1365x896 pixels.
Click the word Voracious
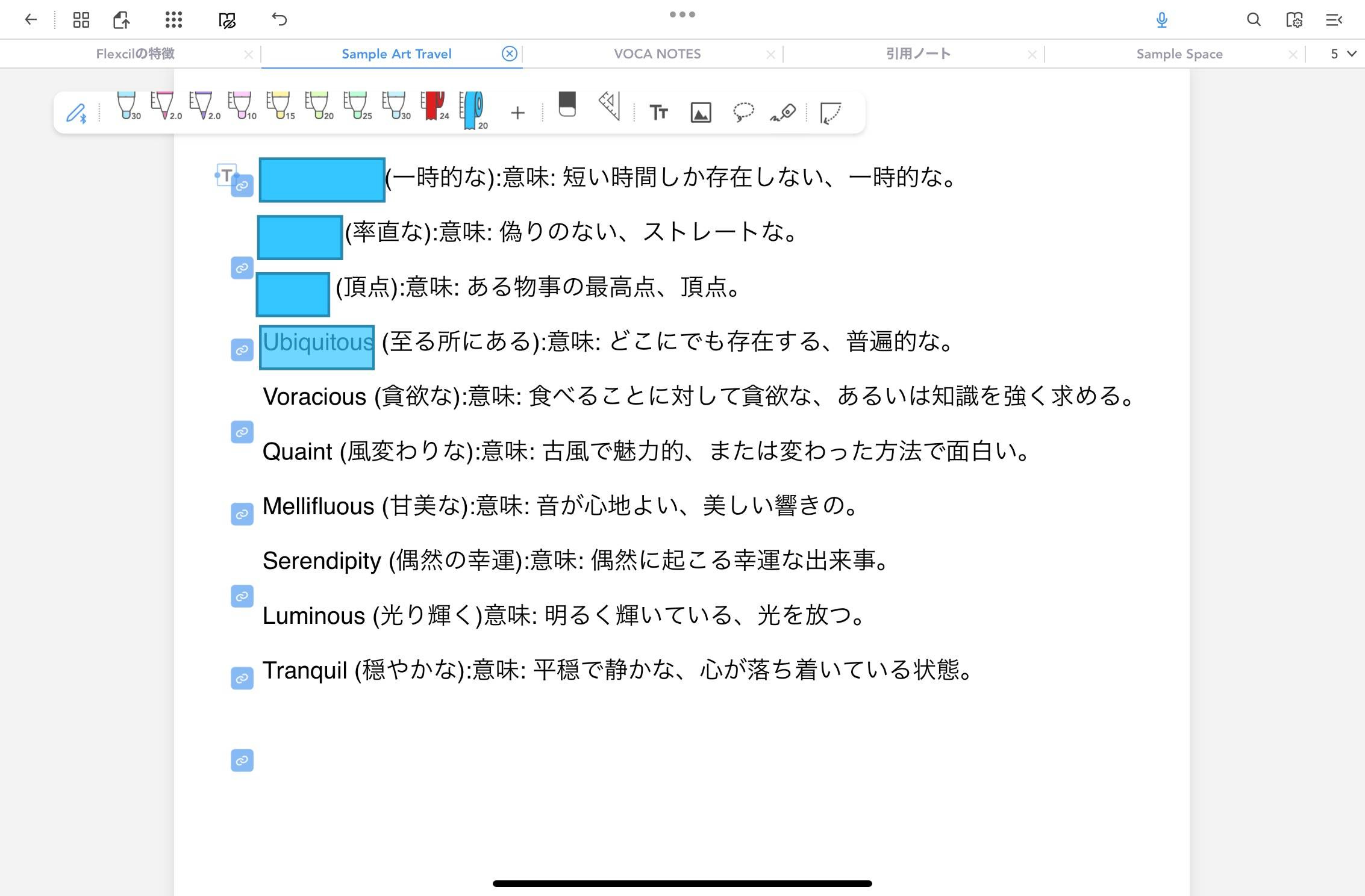[x=314, y=397]
